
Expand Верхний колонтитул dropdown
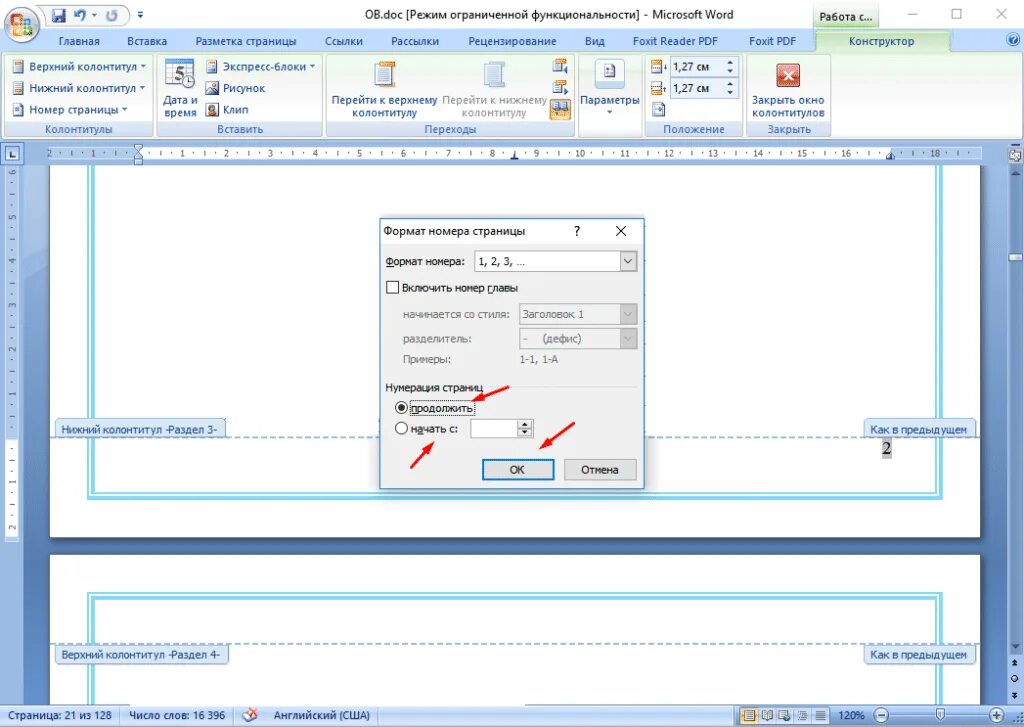[78, 66]
